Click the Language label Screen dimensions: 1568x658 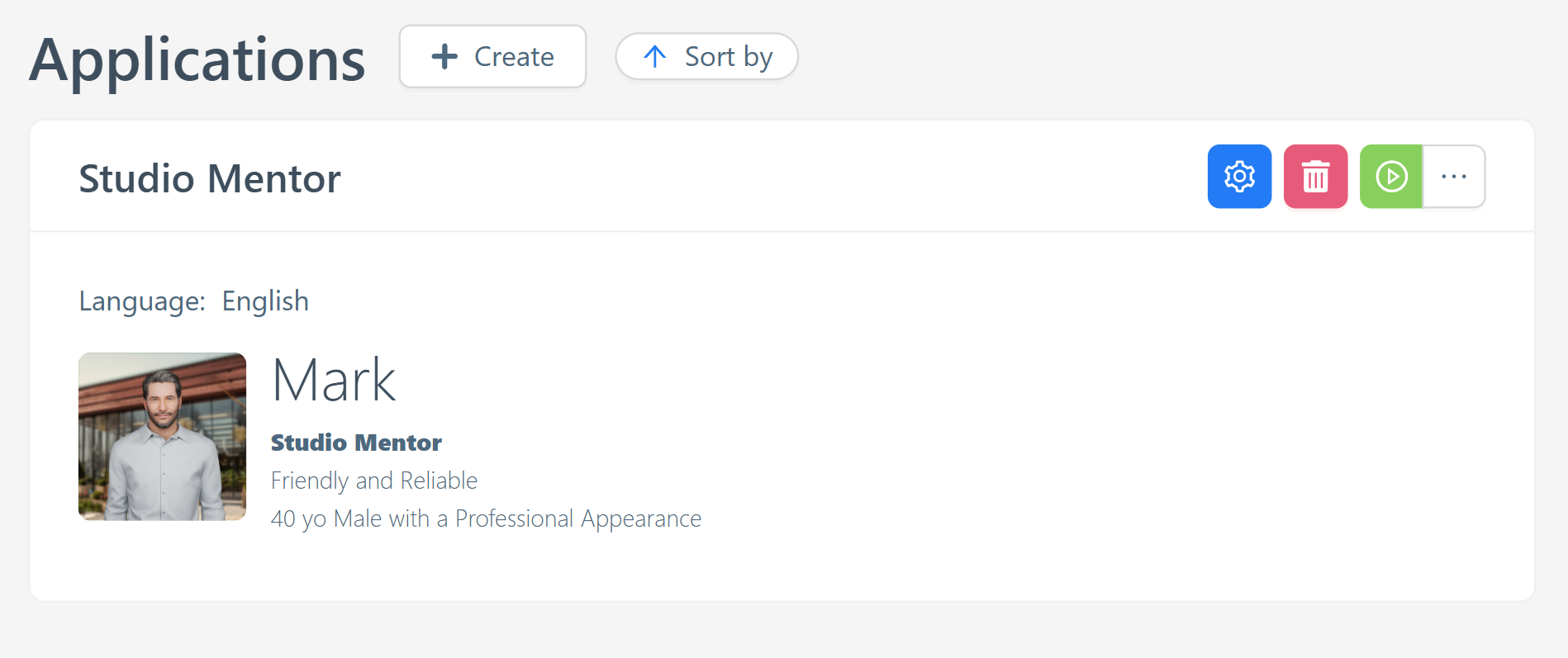[141, 301]
